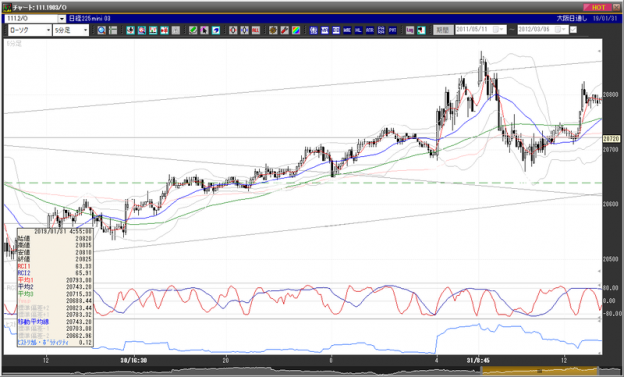This screenshot has width=624, height=377.
Task: Open the rainbow color palette icon
Action: click(x=296, y=30)
